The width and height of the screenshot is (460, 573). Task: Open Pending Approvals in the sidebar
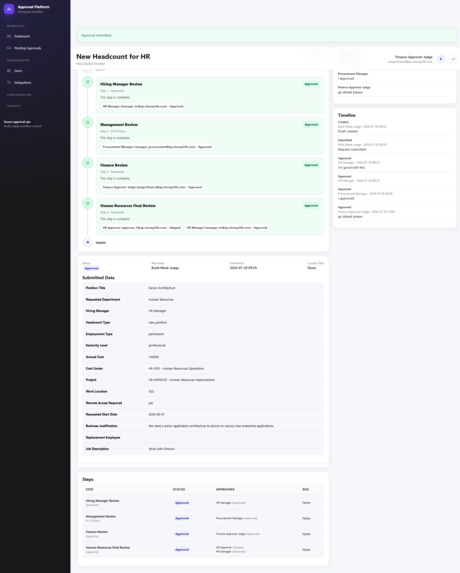27,48
